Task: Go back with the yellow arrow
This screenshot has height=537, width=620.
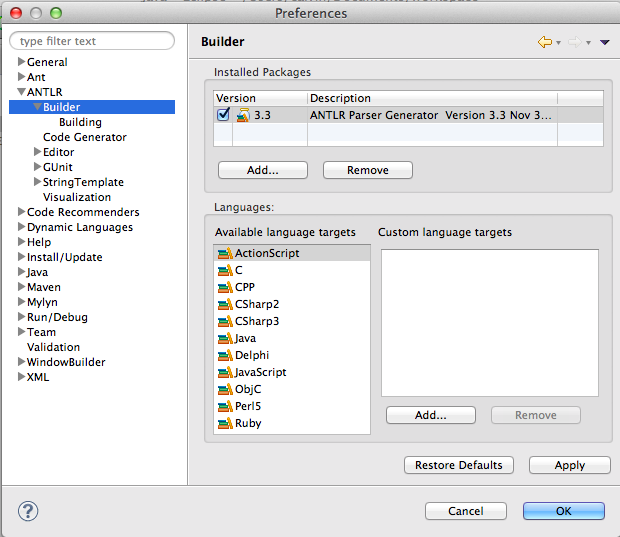Action: 545,42
